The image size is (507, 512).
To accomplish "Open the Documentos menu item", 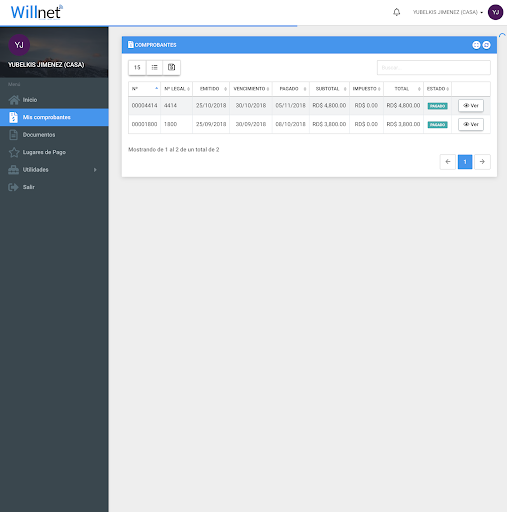I will pos(54,135).
